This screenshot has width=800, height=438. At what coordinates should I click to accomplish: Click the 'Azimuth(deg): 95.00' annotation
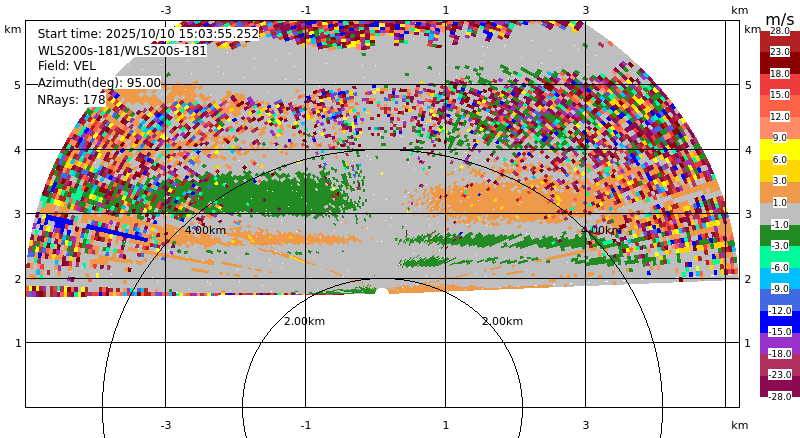(x=99, y=83)
